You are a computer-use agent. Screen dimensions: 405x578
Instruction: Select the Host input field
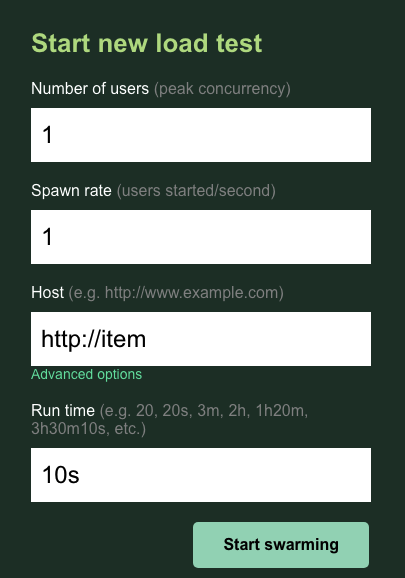tap(201, 339)
